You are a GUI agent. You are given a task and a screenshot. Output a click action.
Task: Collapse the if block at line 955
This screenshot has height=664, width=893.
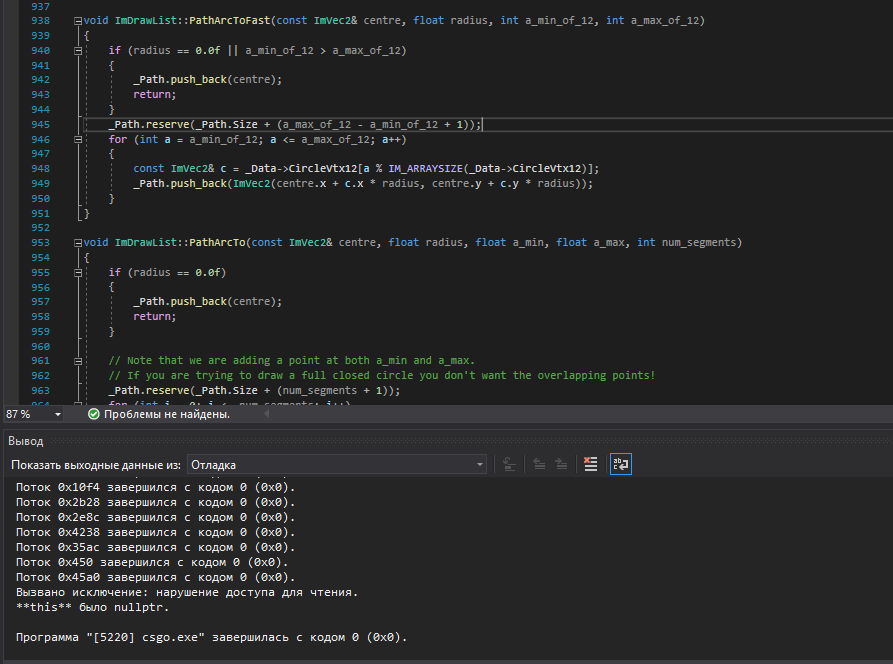click(77, 273)
